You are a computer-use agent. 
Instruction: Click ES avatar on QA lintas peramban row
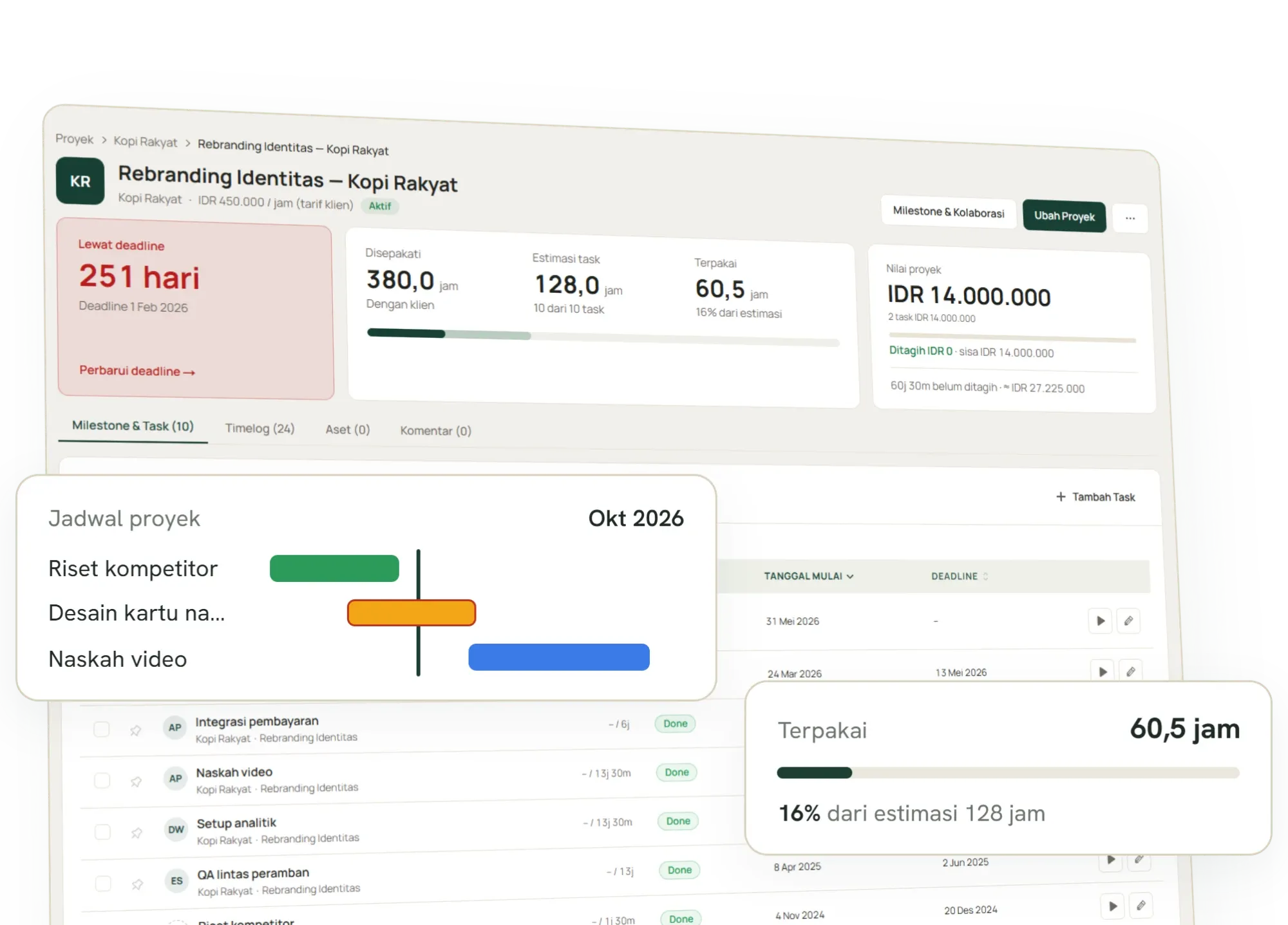tap(176, 881)
